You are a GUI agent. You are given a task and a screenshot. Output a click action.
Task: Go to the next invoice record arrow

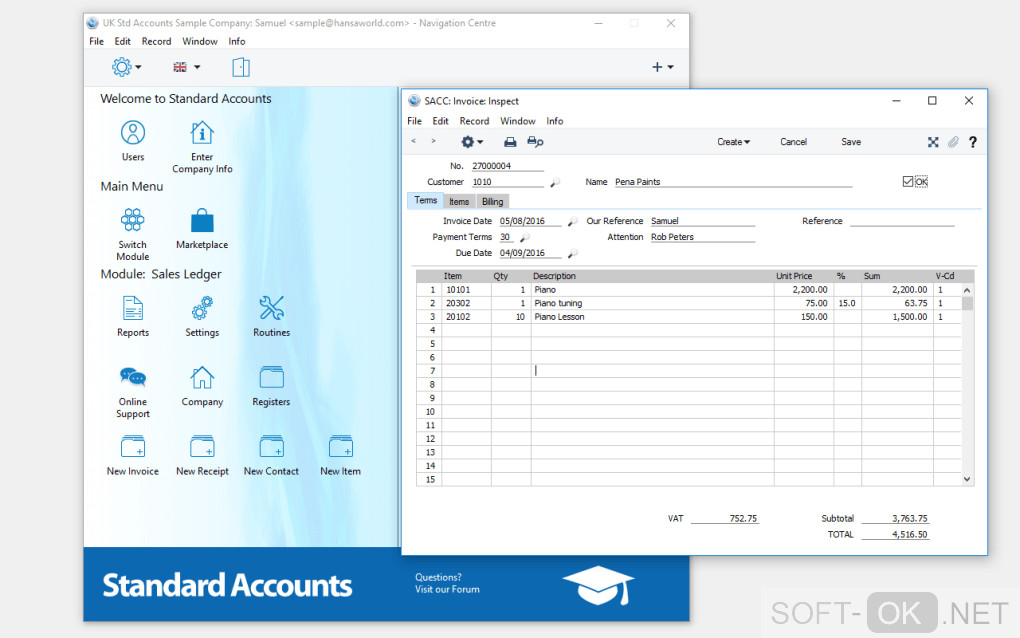click(x=433, y=141)
